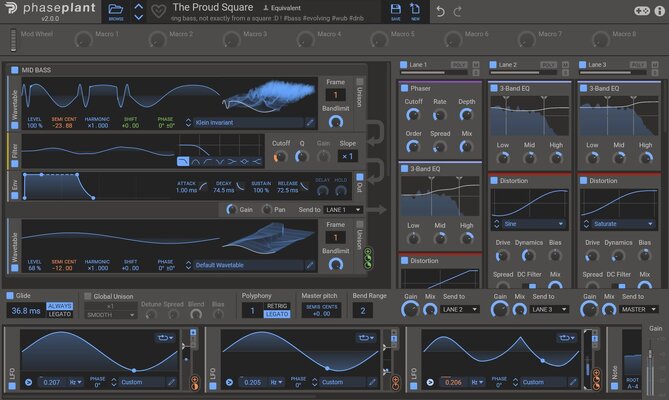Disable the Phaser effect

click(x=404, y=88)
